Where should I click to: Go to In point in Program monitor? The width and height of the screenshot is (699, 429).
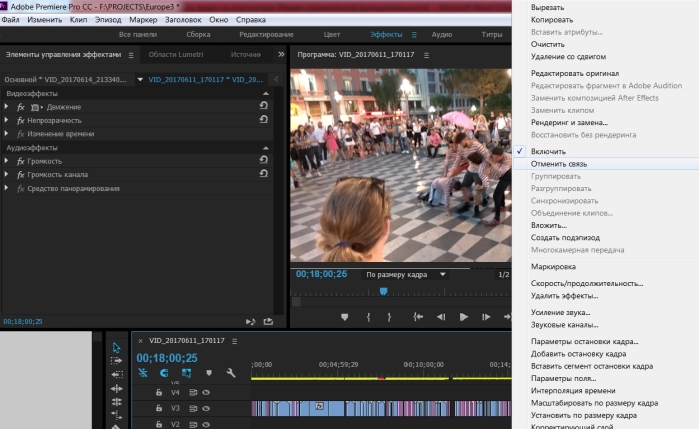pyautogui.click(x=418, y=317)
